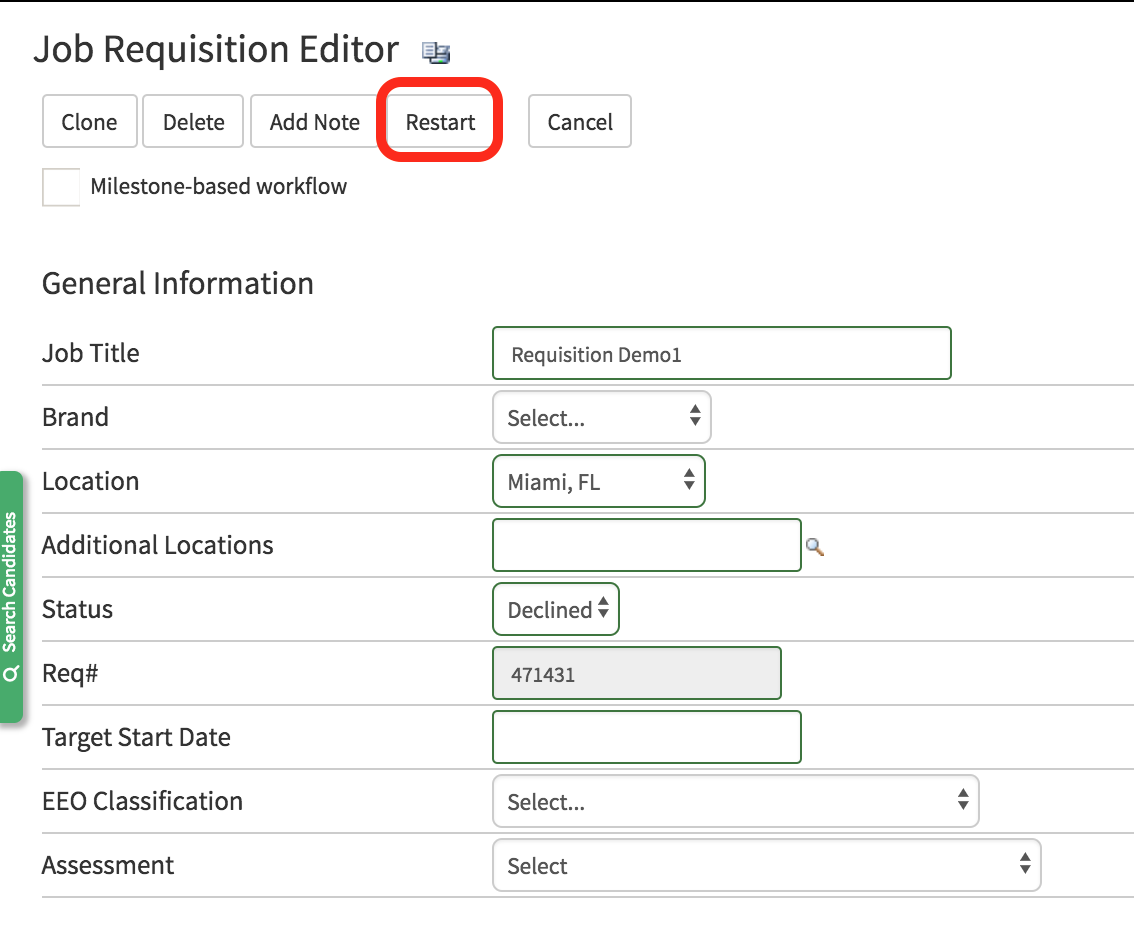Restart the requisition workflow
1134x936 pixels.
(x=440, y=121)
